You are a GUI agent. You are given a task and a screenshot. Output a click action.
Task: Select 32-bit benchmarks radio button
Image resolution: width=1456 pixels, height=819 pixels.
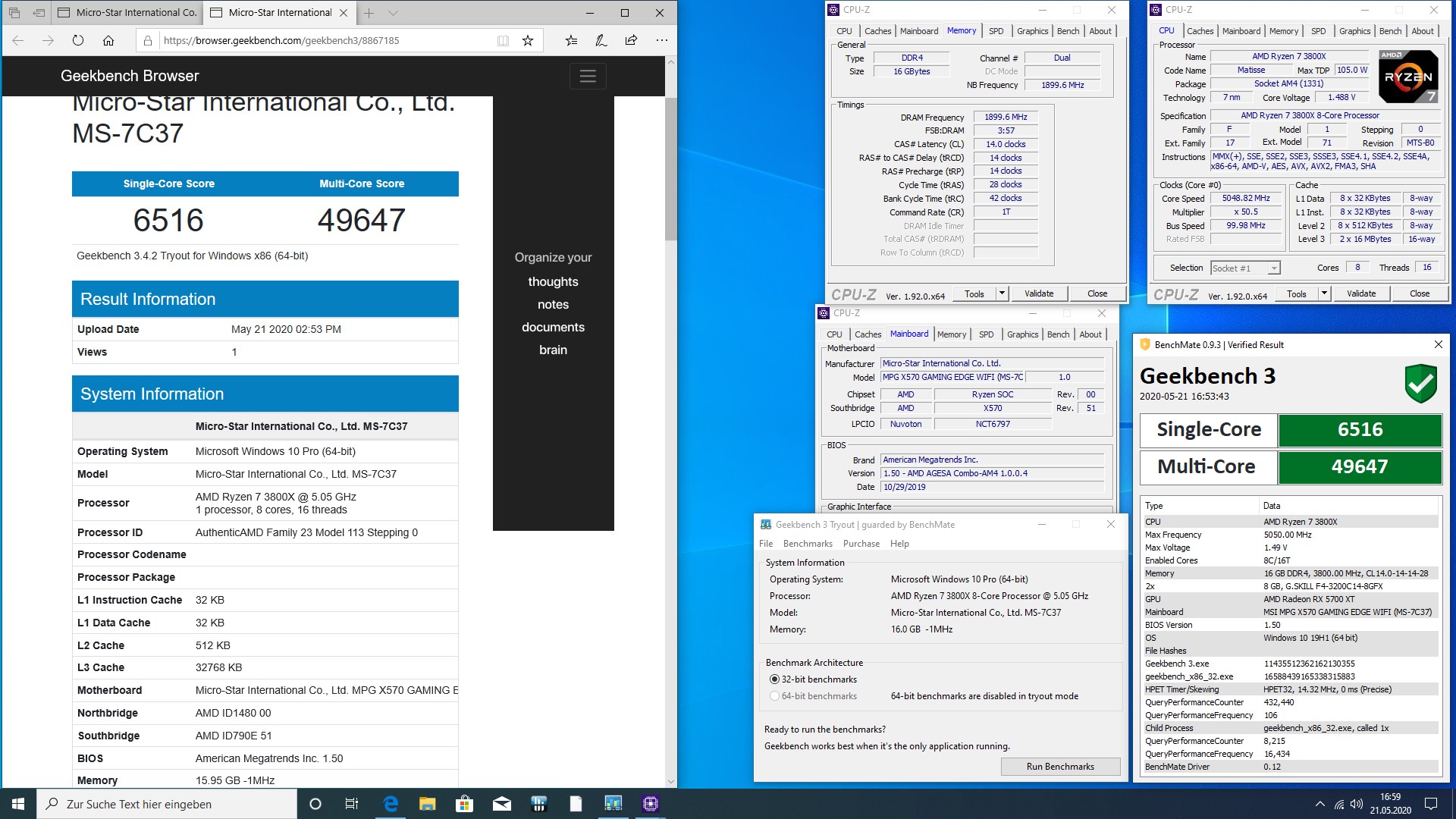pos(774,679)
